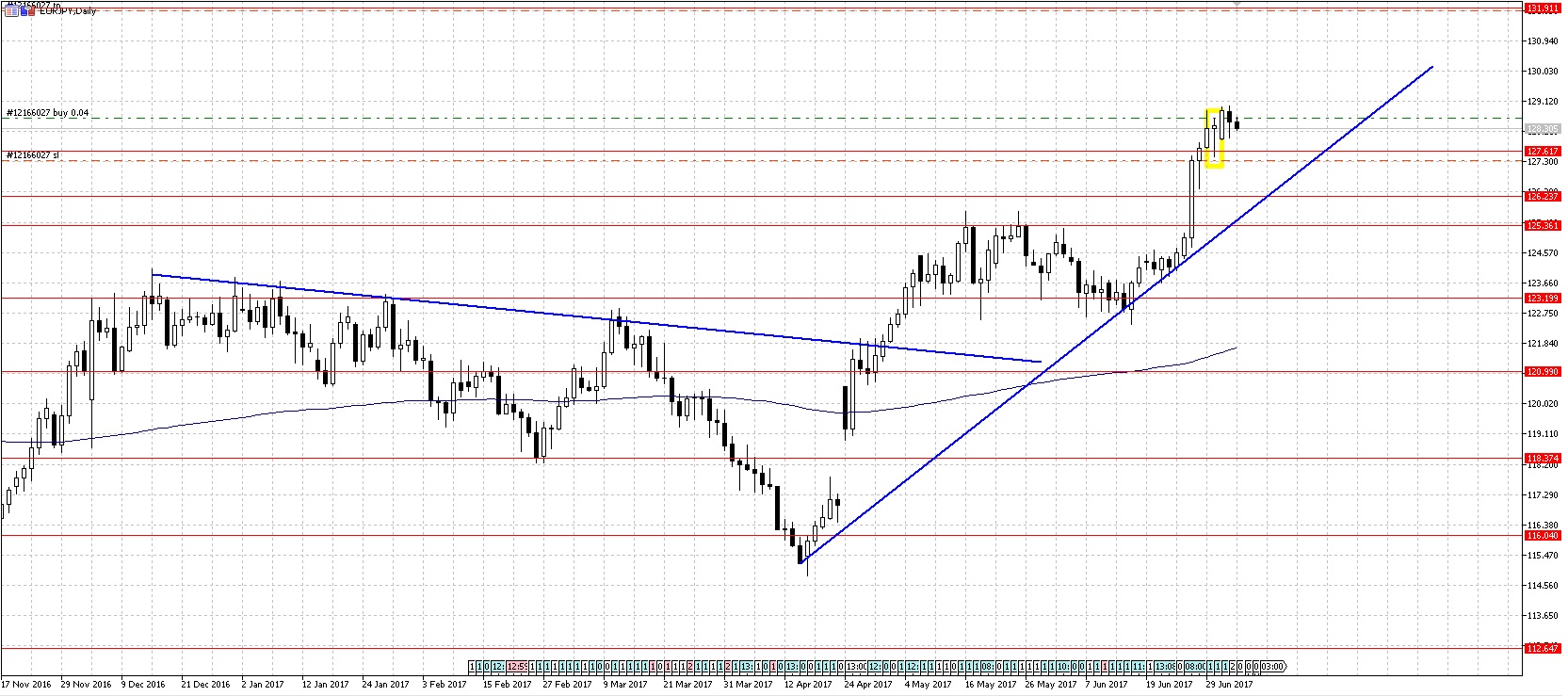Click the 131.911 red price label
The height and width of the screenshot is (696, 1568).
click(1543, 8)
